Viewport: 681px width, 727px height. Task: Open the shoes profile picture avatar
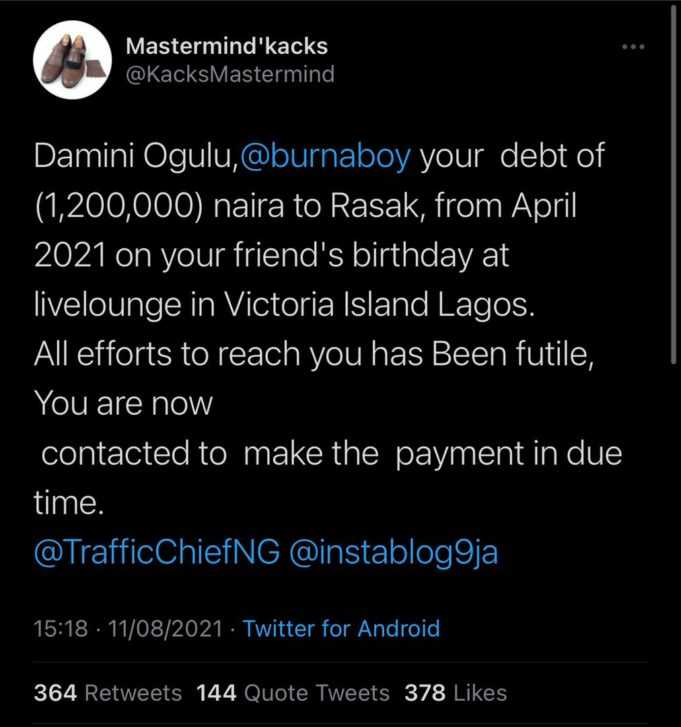coord(71,62)
